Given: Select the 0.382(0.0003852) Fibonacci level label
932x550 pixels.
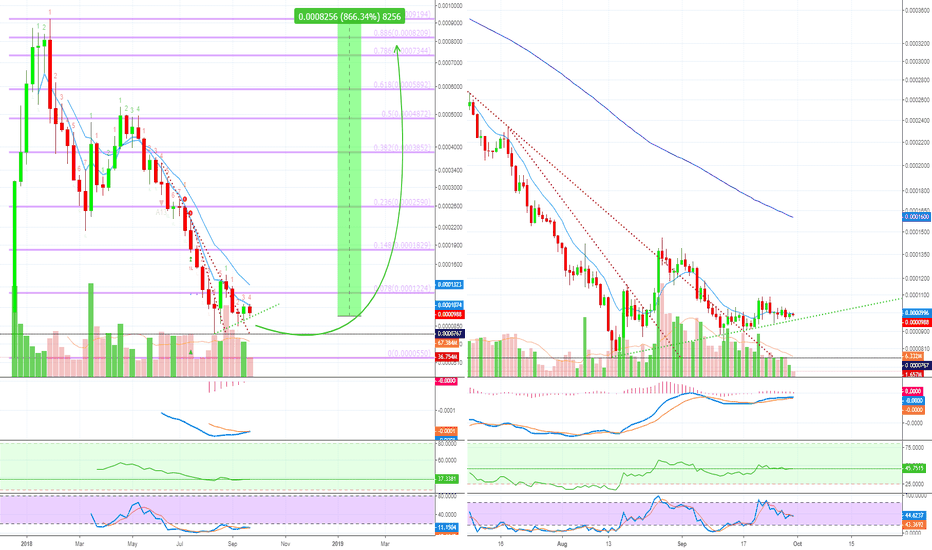Looking at the screenshot, I should click(401, 148).
